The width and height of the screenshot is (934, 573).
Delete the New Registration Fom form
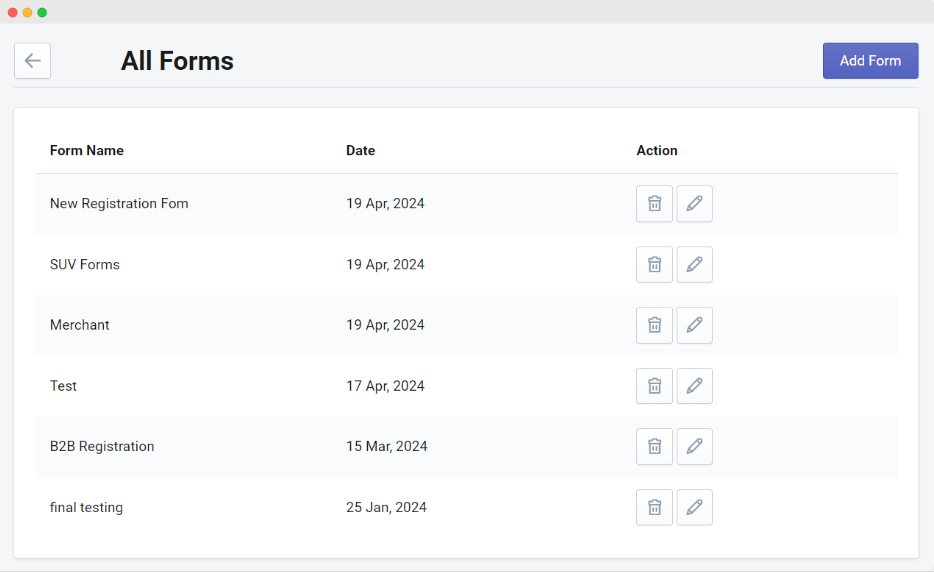pyautogui.click(x=654, y=204)
